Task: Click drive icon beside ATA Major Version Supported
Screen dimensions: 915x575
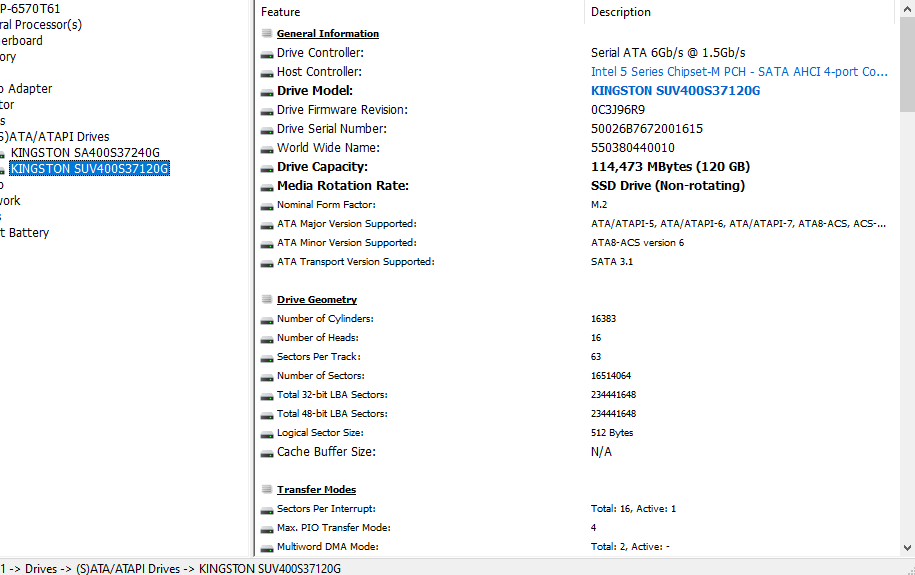Action: tap(267, 225)
